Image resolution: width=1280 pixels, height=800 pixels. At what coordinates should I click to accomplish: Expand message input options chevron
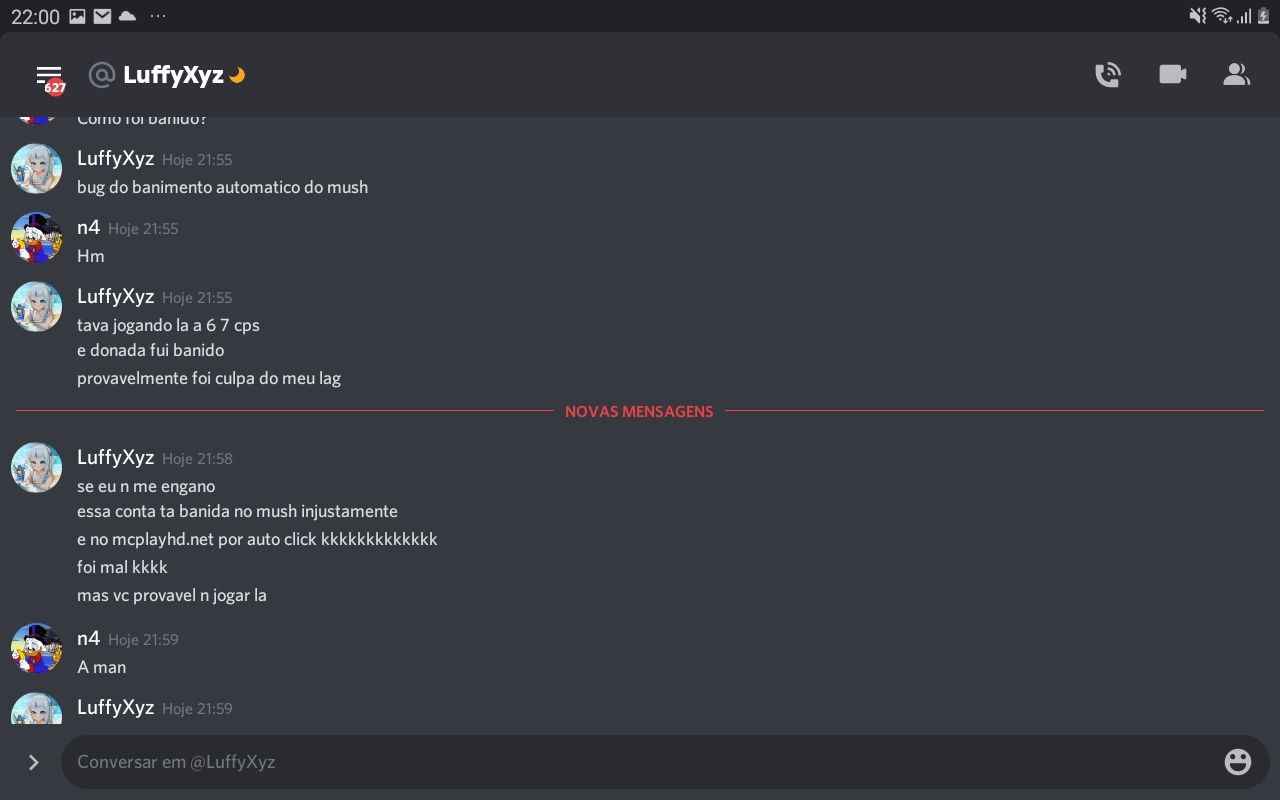point(33,762)
